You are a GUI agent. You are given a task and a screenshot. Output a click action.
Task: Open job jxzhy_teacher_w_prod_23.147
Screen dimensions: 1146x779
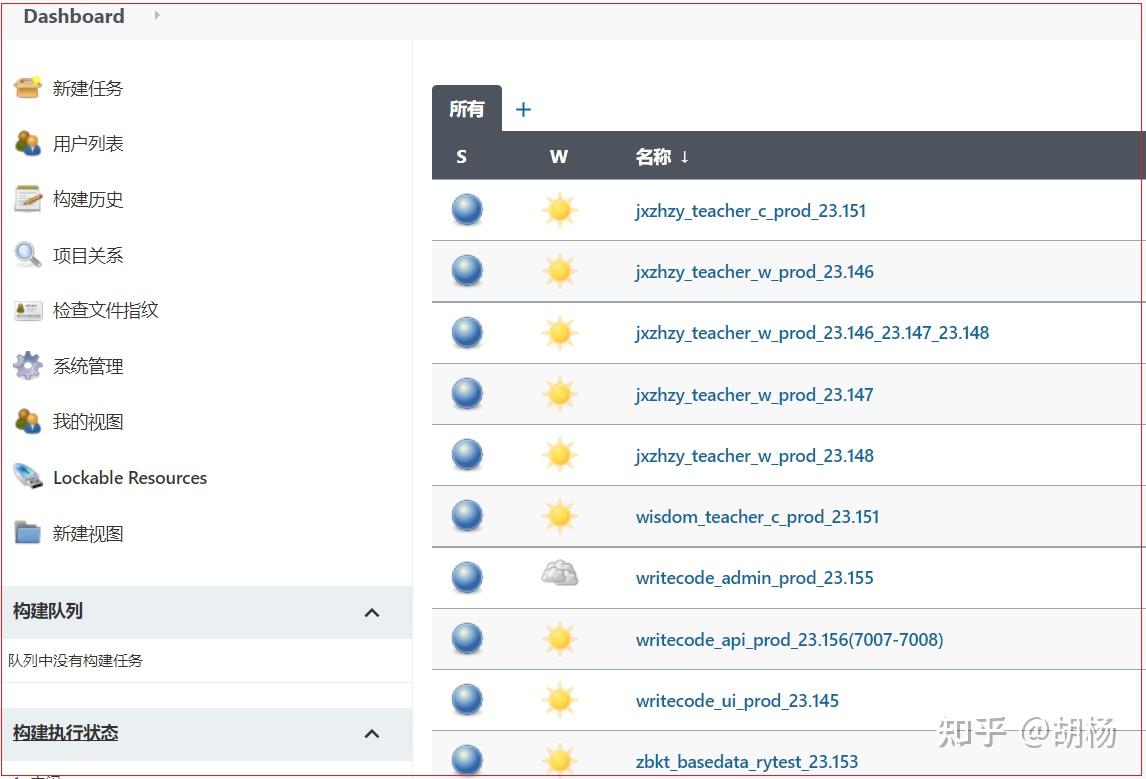[754, 395]
